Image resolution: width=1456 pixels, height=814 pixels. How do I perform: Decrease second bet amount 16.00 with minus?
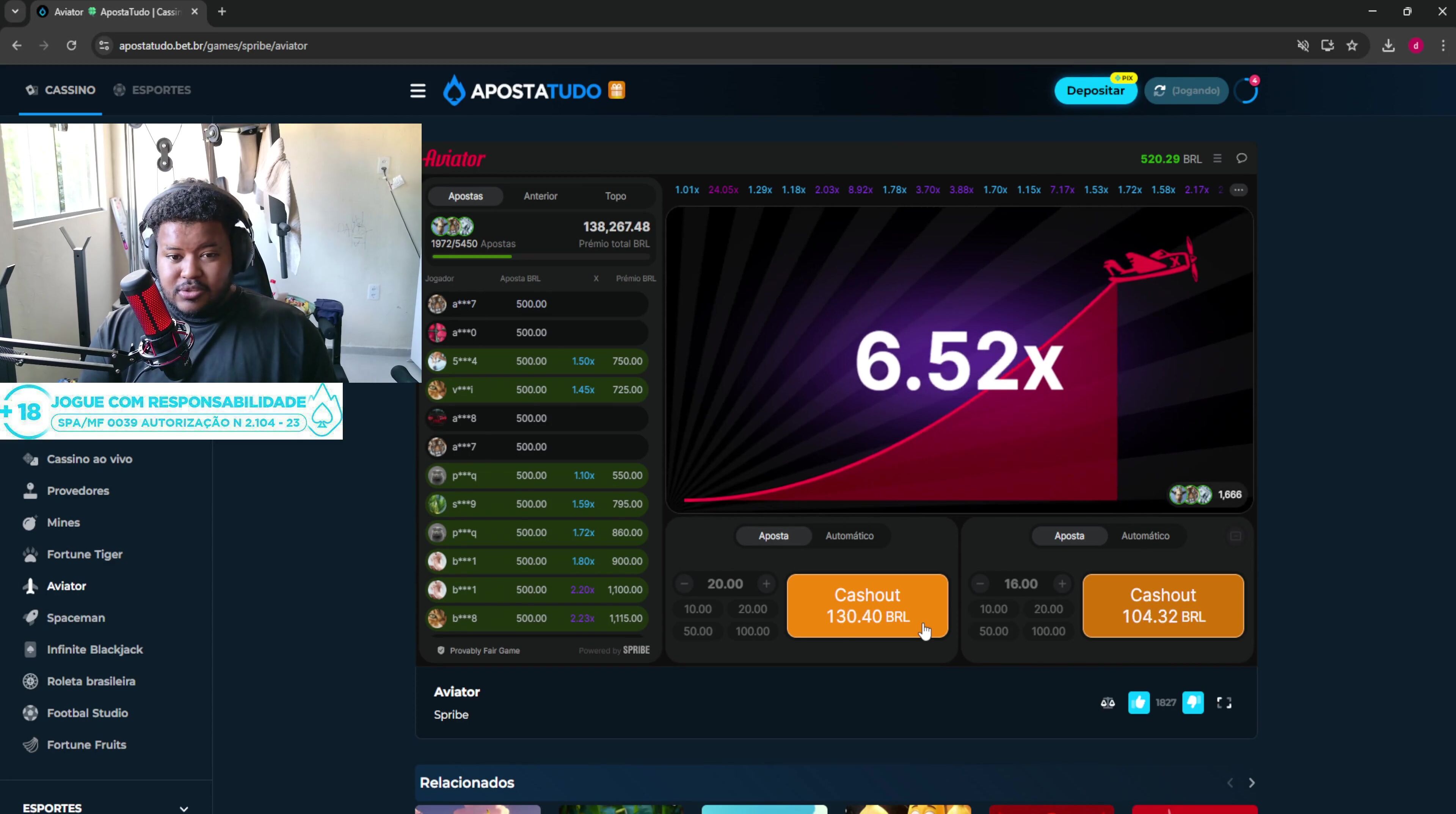click(x=980, y=584)
